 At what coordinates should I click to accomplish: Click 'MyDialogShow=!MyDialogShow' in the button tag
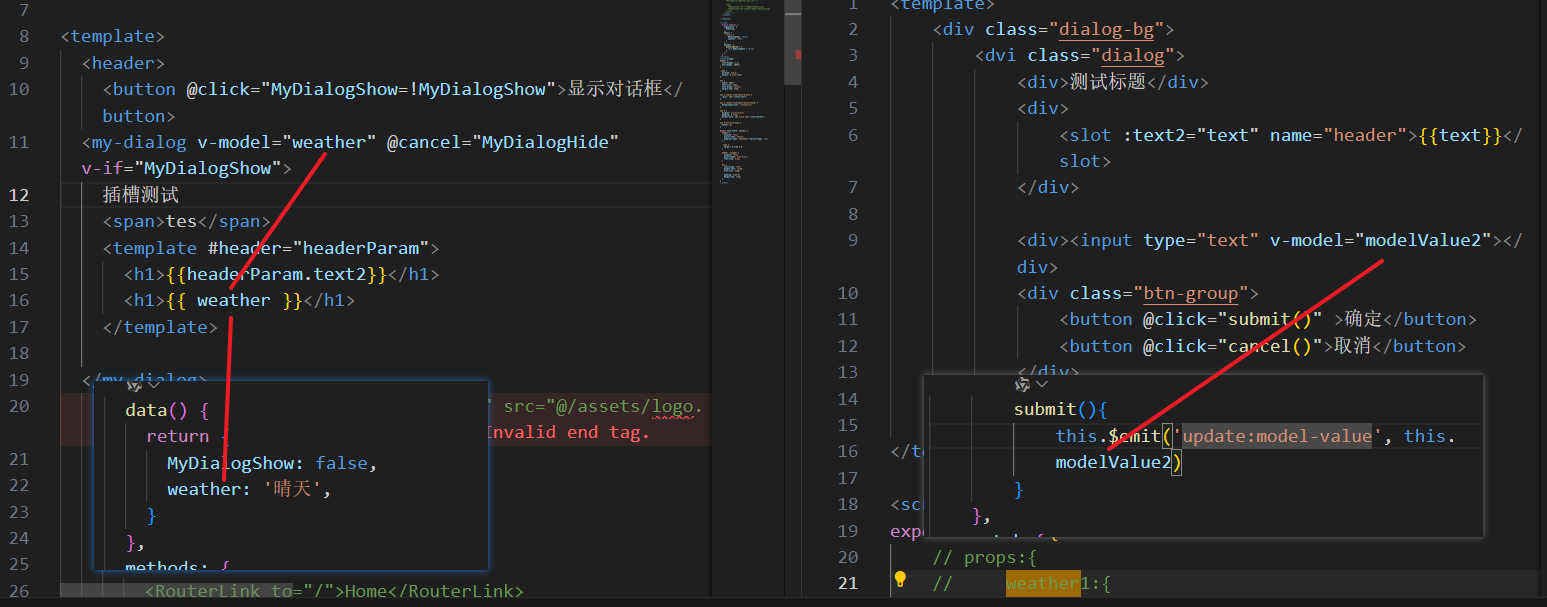[x=410, y=89]
